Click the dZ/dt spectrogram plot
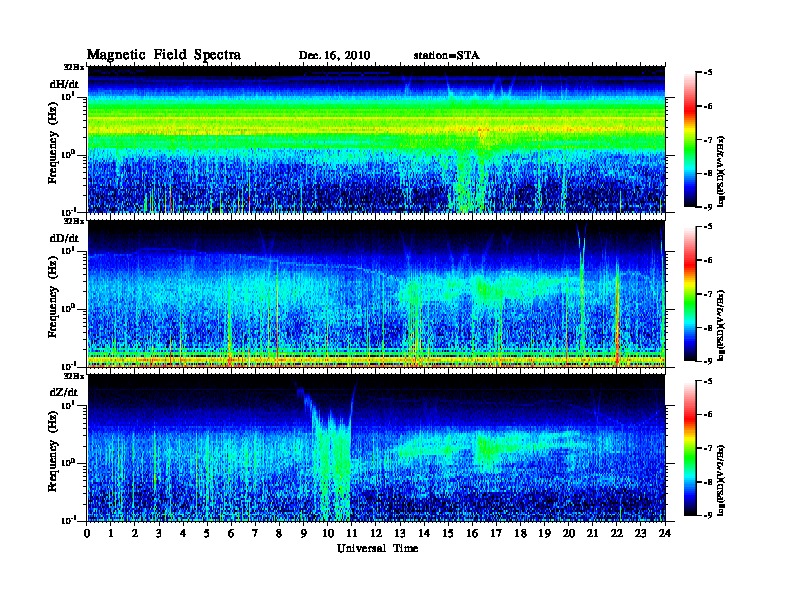This screenshot has height=612, width=792. click(x=376, y=447)
